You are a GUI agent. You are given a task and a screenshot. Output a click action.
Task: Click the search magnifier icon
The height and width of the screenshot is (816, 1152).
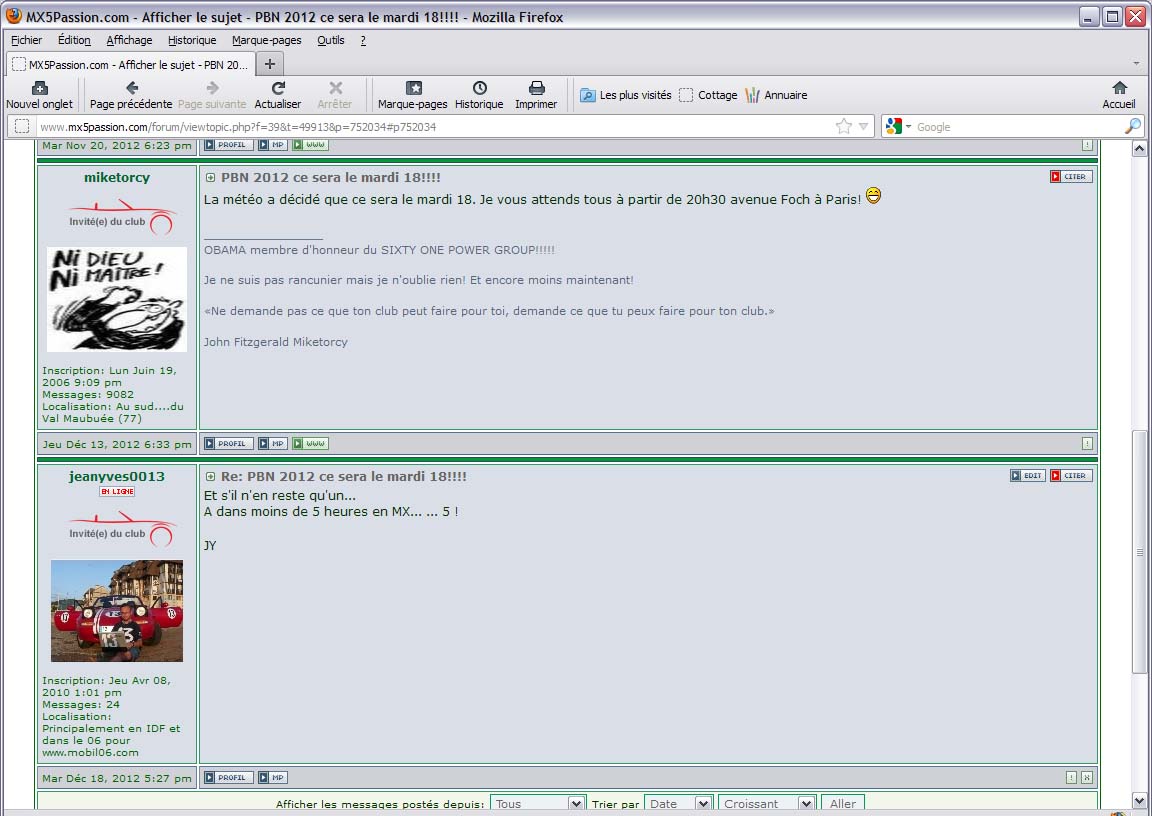click(1132, 127)
